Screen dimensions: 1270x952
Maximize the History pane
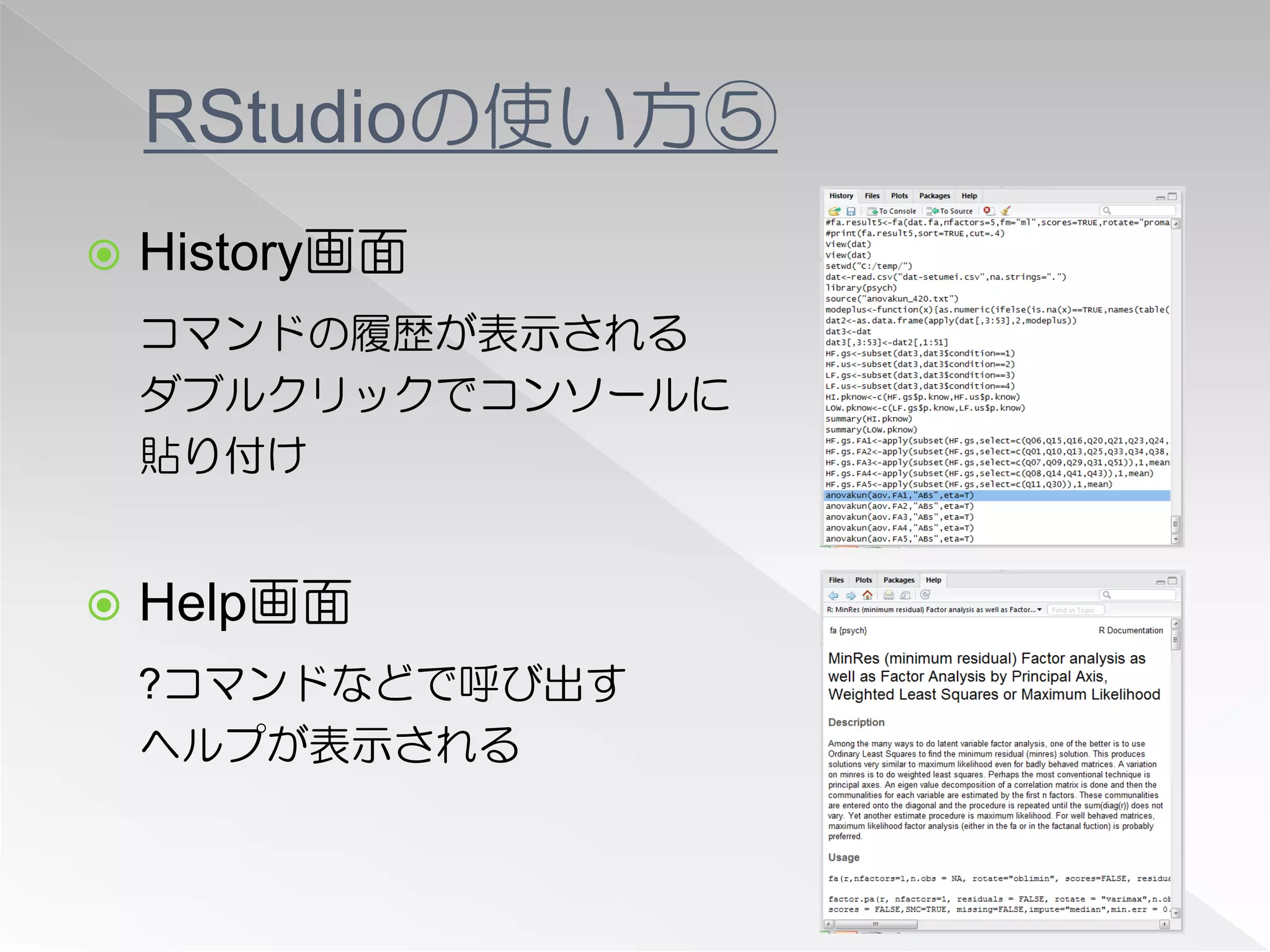pos(1172,196)
